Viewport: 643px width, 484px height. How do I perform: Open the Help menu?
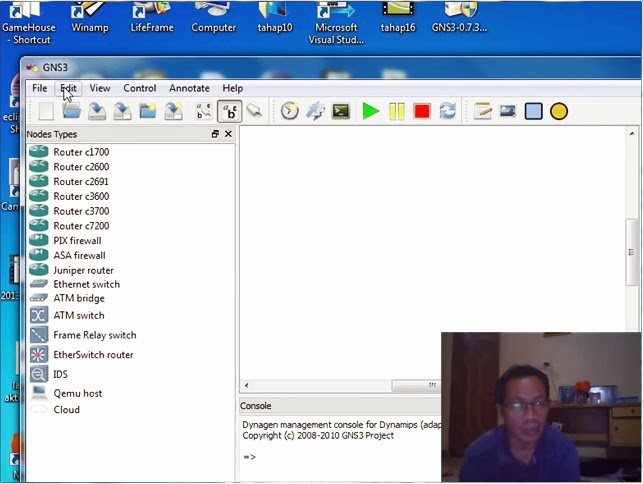233,88
